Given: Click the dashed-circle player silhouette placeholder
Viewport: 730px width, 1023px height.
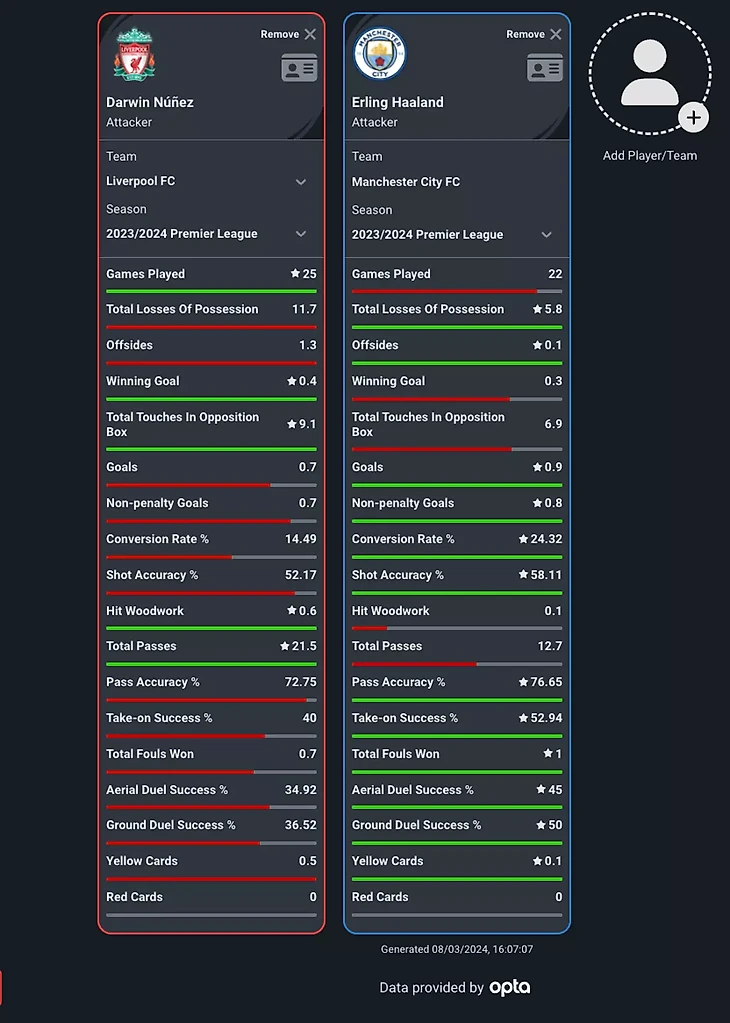Looking at the screenshot, I should click(x=649, y=73).
